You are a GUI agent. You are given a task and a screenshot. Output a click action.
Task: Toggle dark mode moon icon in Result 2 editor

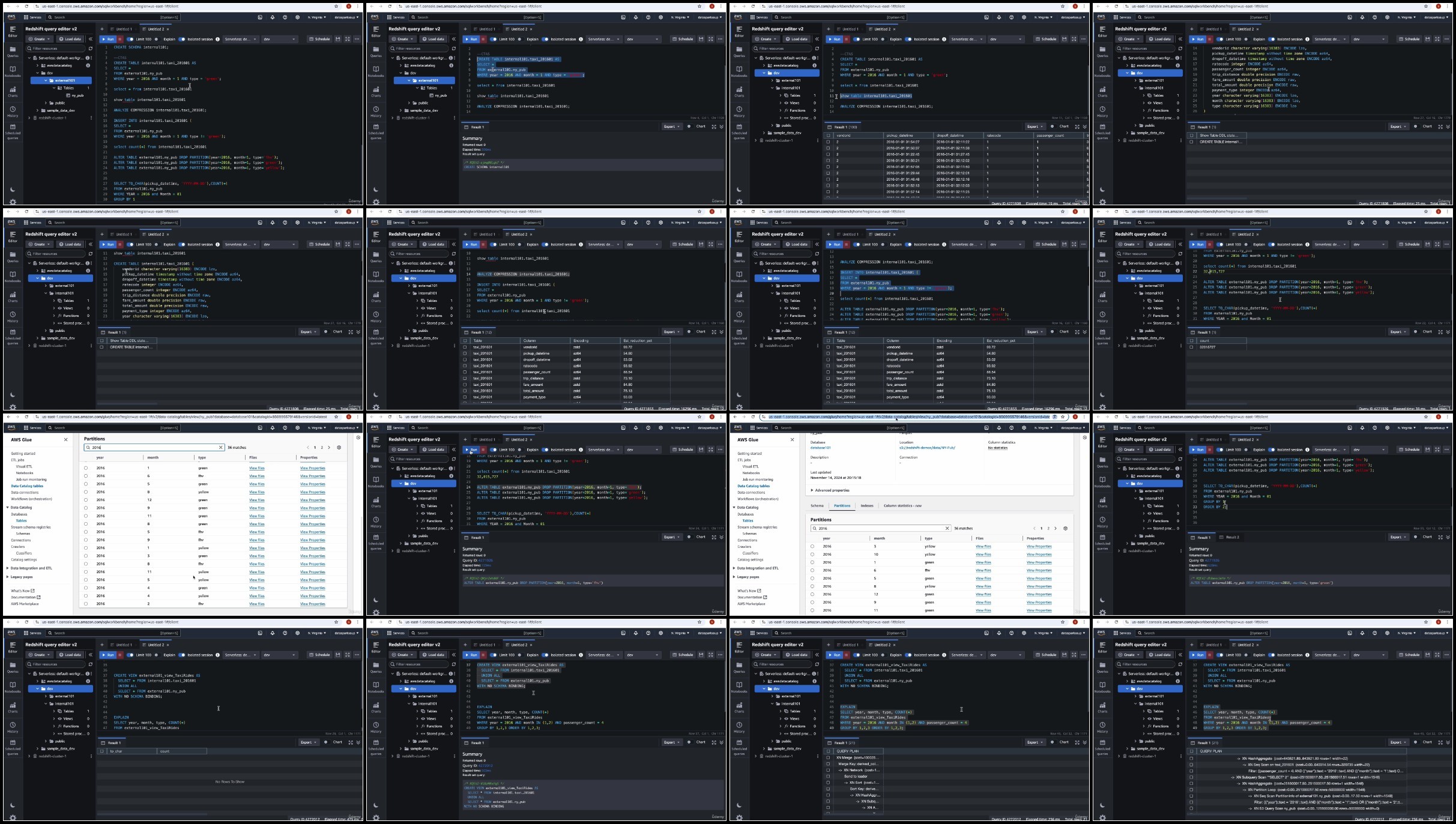pos(1102,600)
